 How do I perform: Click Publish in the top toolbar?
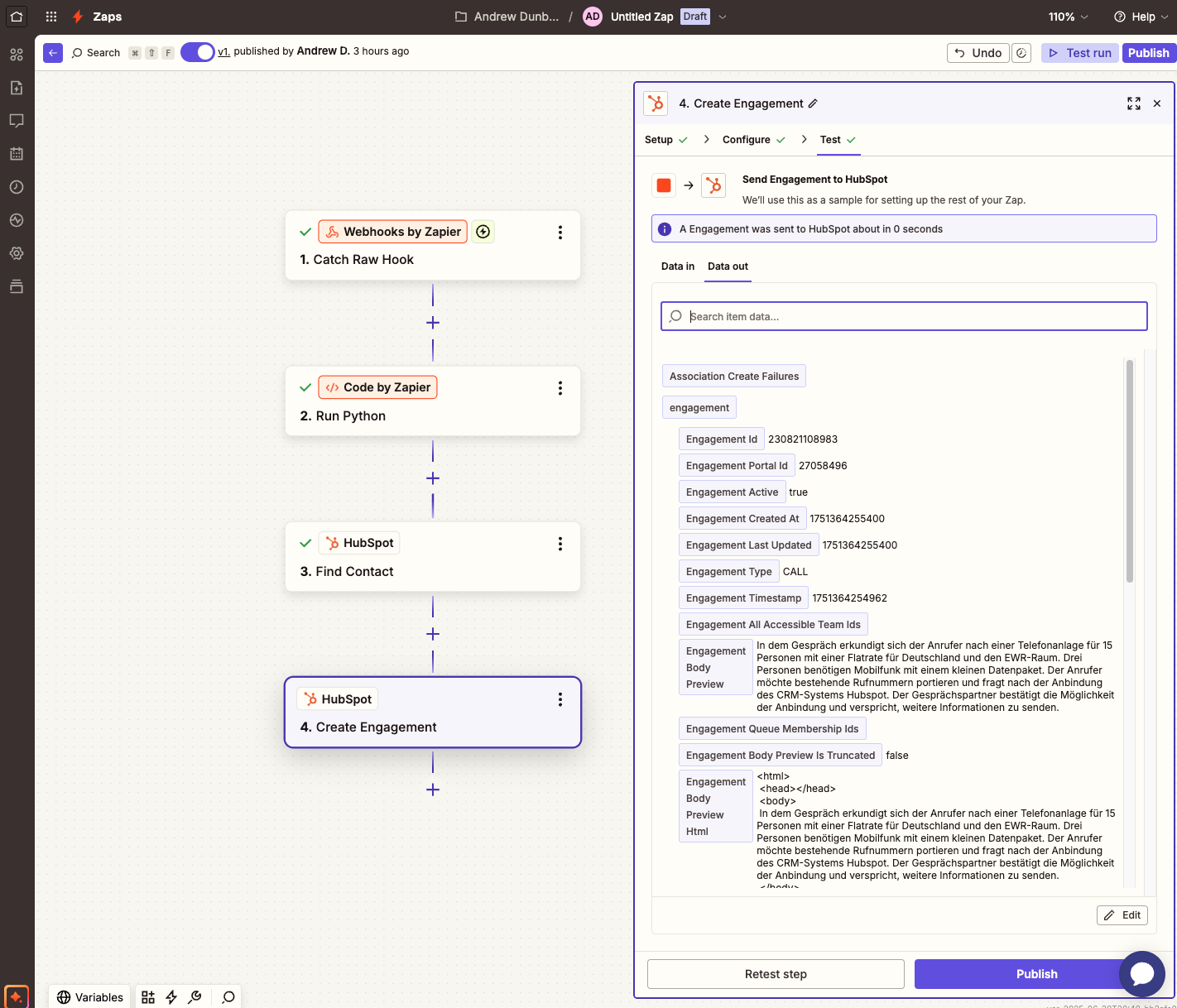1149,53
